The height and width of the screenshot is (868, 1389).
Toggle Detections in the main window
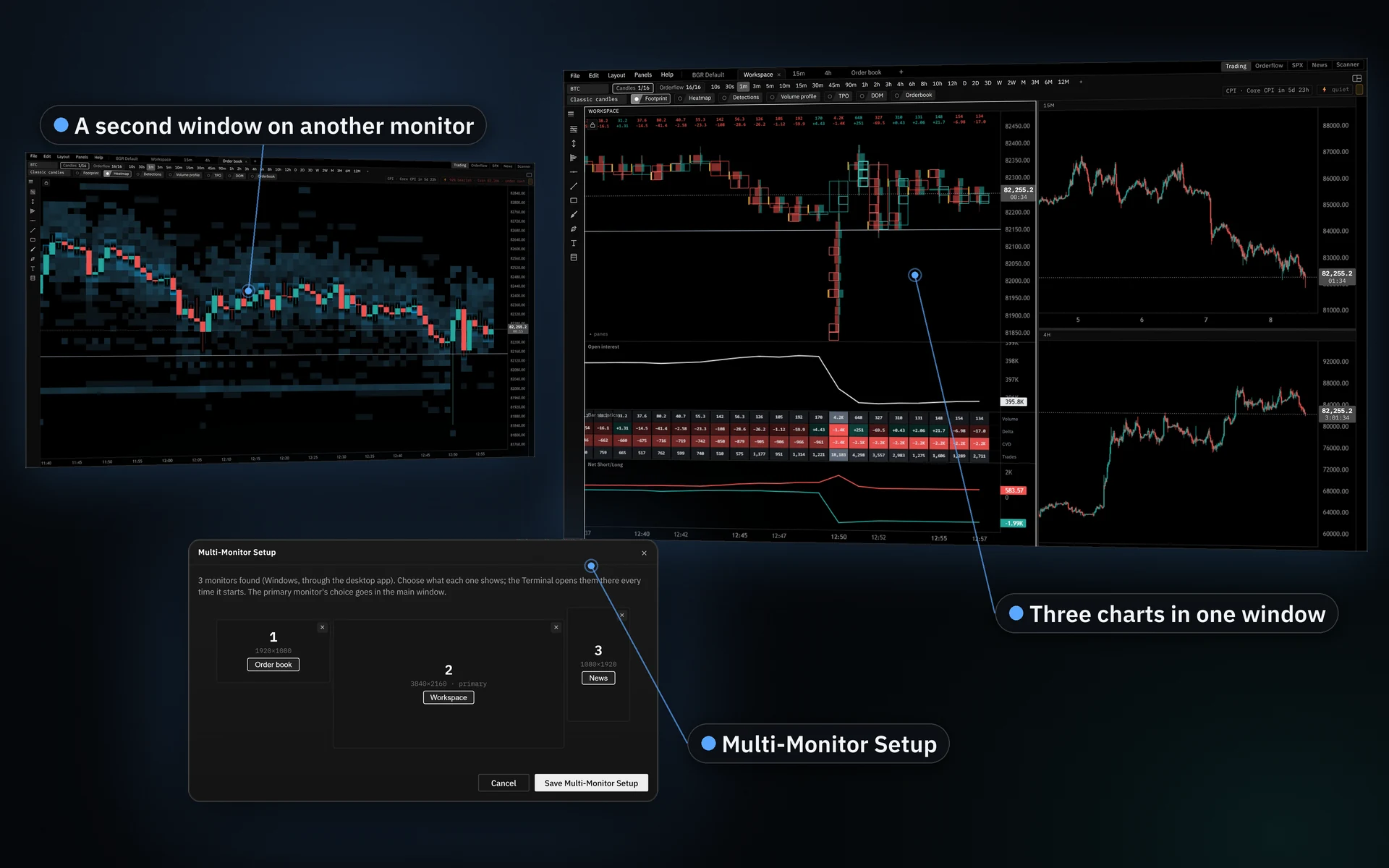(741, 97)
